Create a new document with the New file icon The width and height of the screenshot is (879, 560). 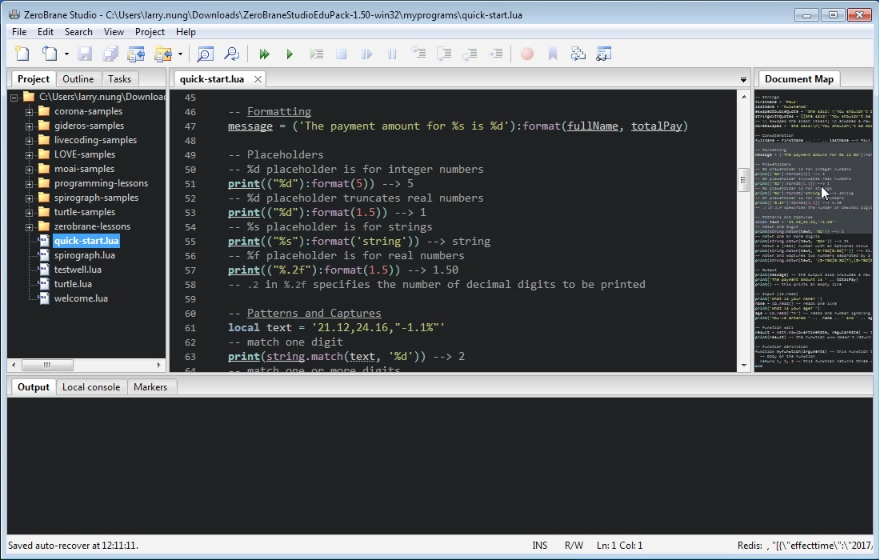click(x=22, y=54)
